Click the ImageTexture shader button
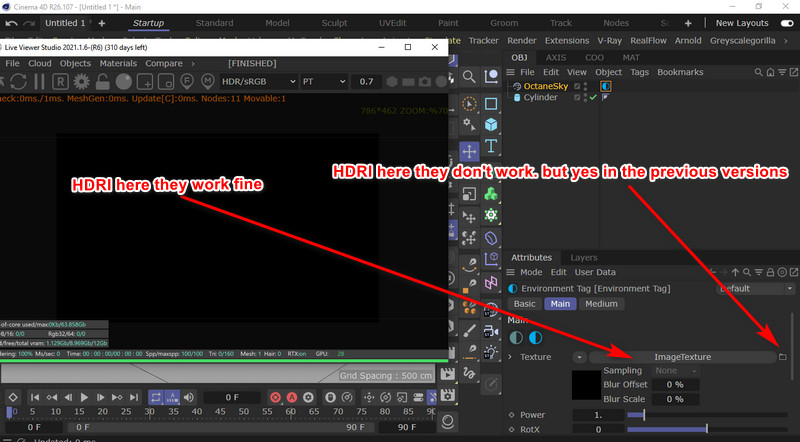This screenshot has height=442, width=800. coord(682,357)
